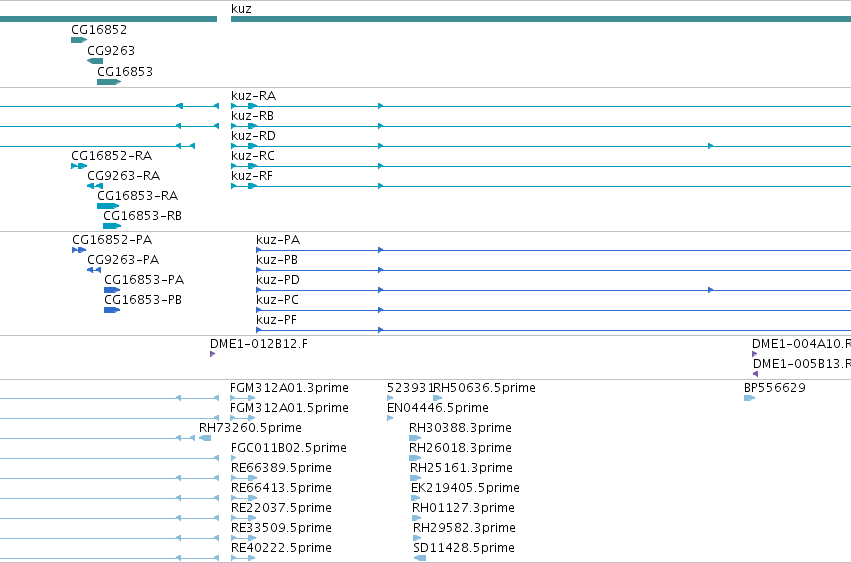Click the RE66389.5prime EST label
The width and height of the screenshot is (851, 563).
coord(281,468)
